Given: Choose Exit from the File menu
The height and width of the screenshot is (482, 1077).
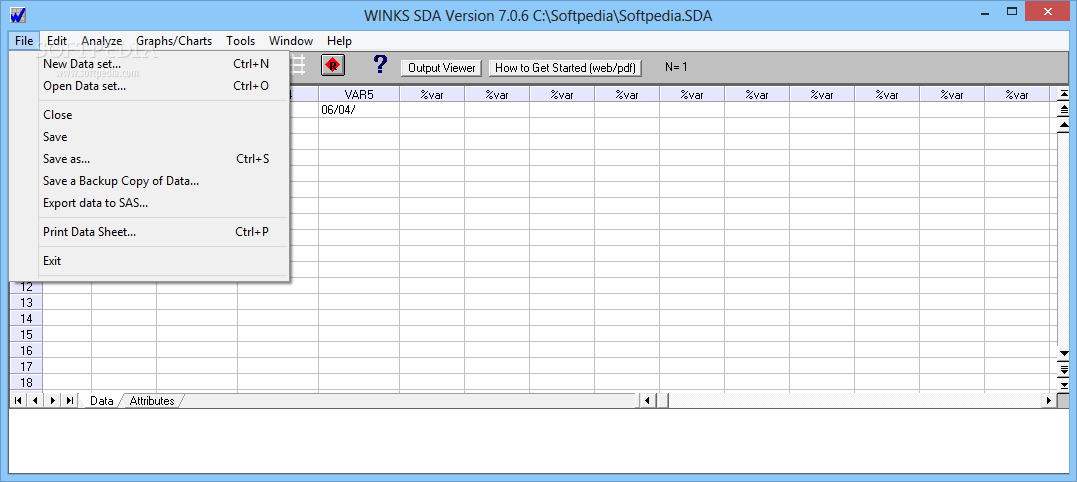Looking at the screenshot, I should (x=155, y=260).
